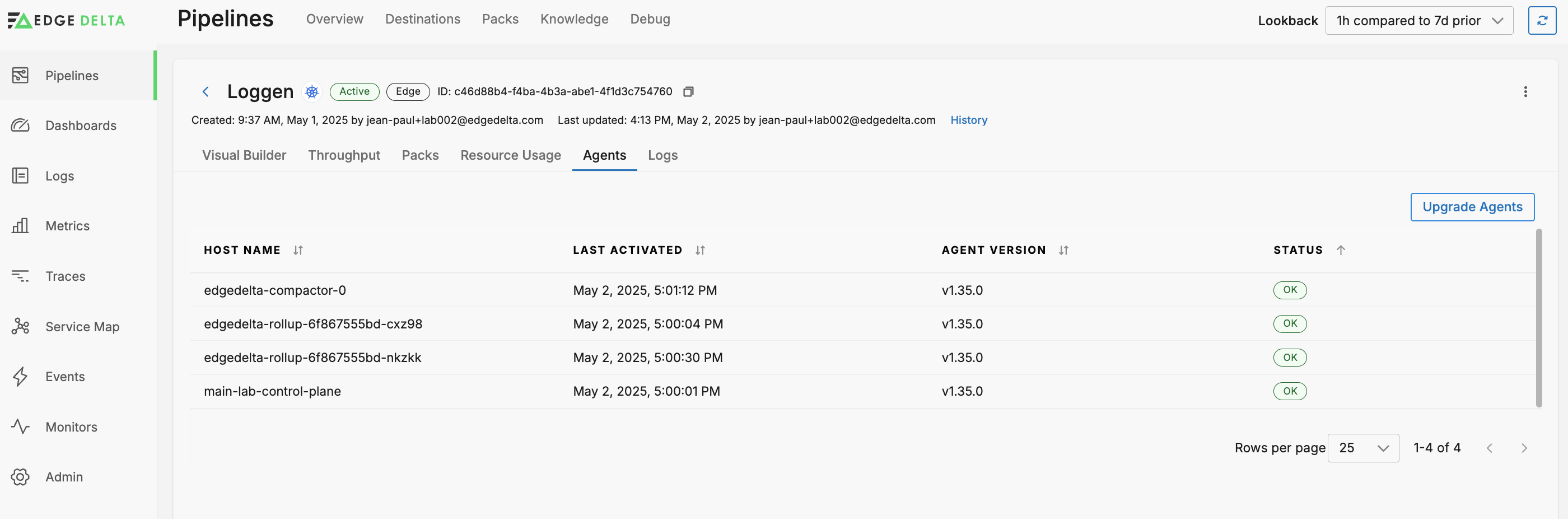The height and width of the screenshot is (519, 1568).
Task: Switch to the Overview tab
Action: (335, 20)
